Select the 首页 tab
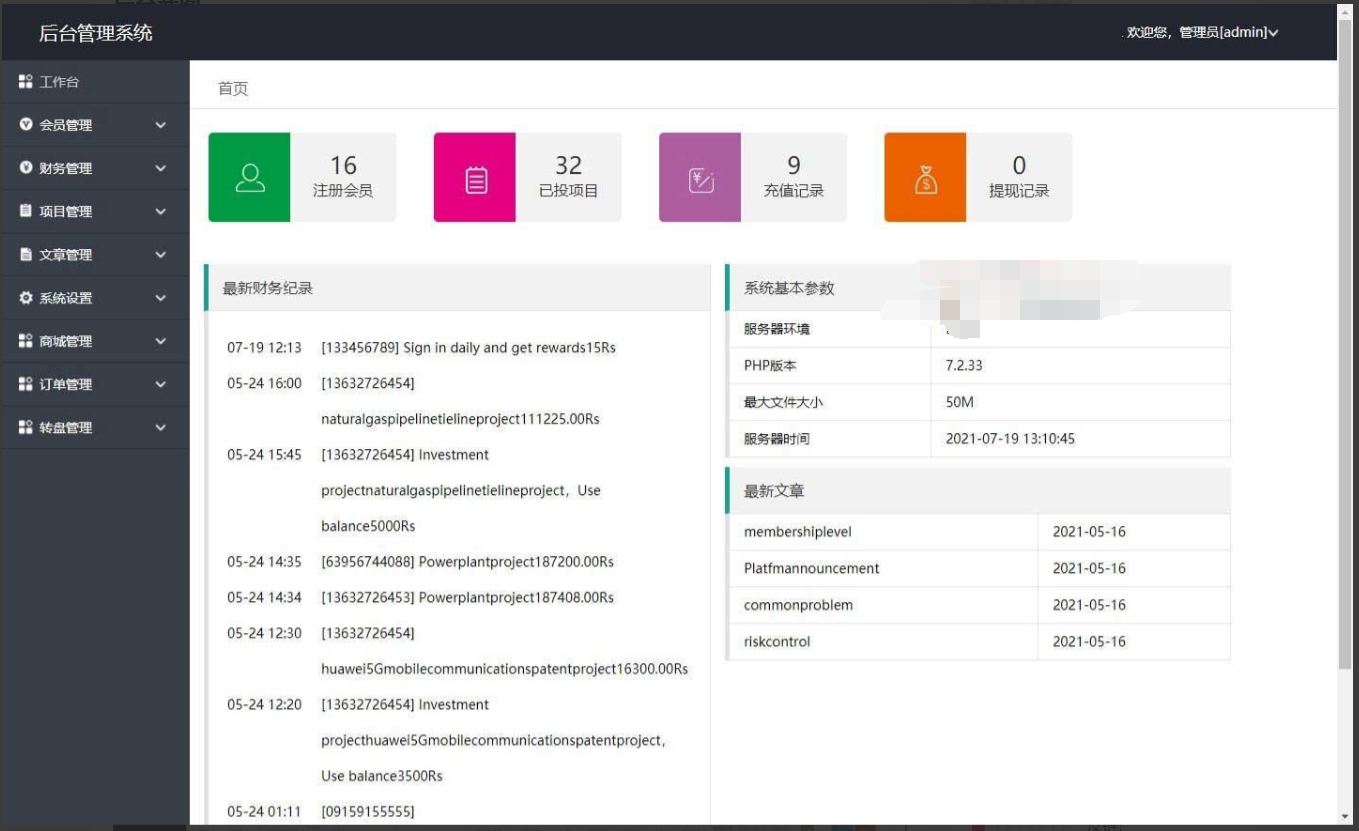1359x831 pixels. [233, 89]
